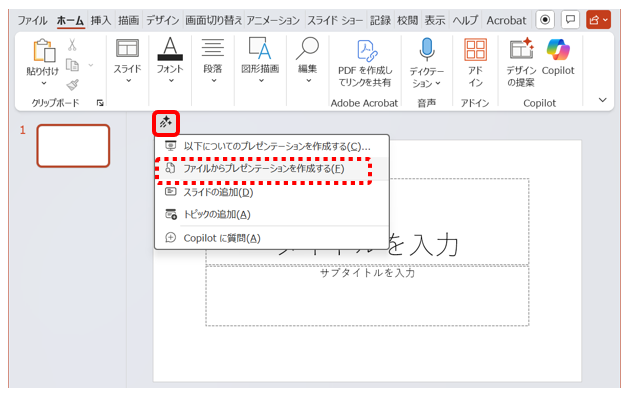Click the フォント icon
Screen dimensions: 626x396
tap(170, 48)
